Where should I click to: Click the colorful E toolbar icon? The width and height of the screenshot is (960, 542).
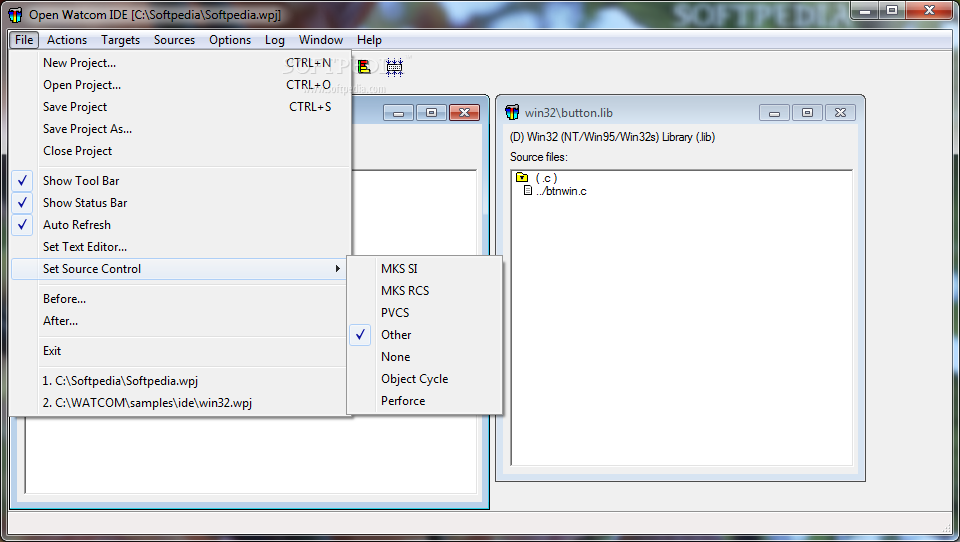tap(364, 67)
